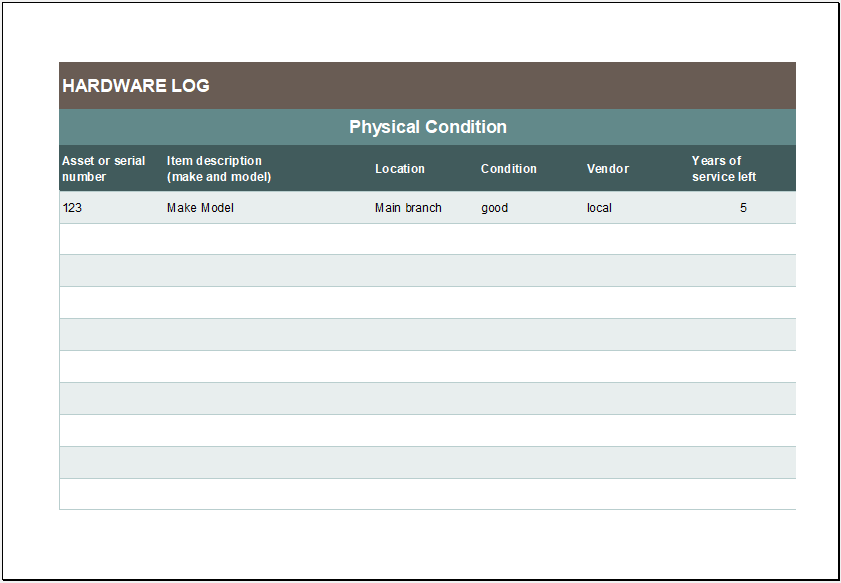Image resolution: width=841 pixels, height=583 pixels.
Task: Click the Vendor column header
Action: coord(608,168)
